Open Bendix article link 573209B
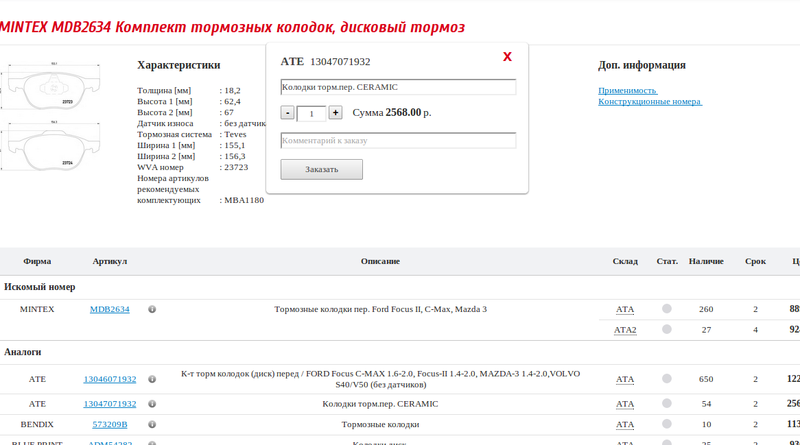The width and height of the screenshot is (800, 445). (x=109, y=425)
